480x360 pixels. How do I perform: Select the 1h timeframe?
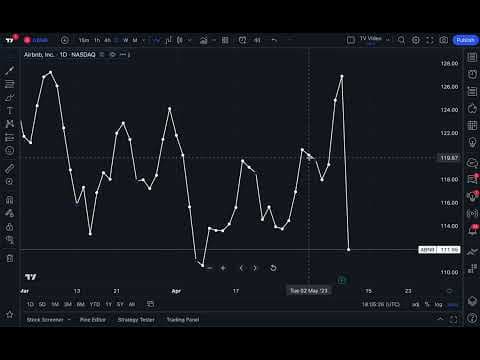click(97, 40)
